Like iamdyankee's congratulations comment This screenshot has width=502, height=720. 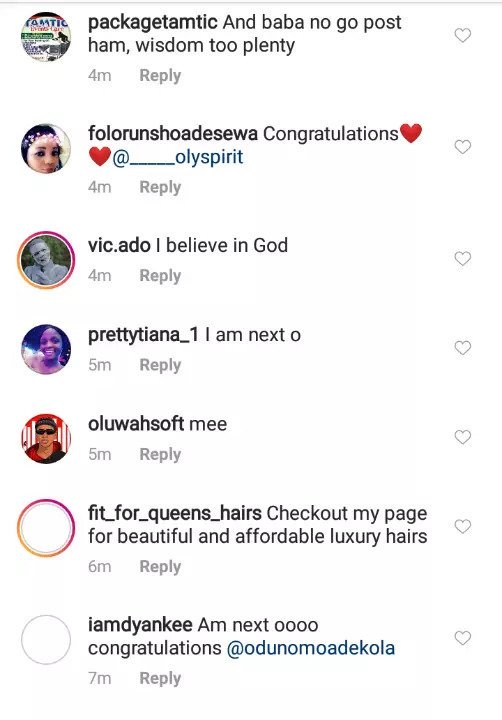pos(463,638)
